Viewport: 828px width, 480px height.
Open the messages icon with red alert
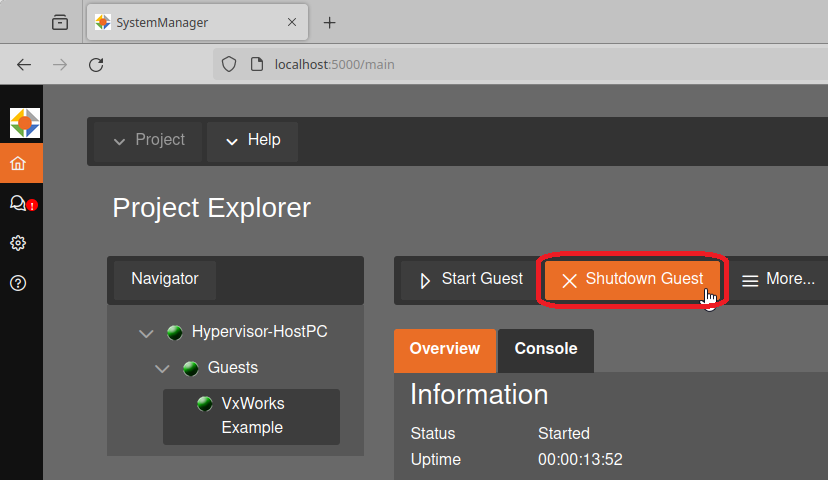pos(23,203)
